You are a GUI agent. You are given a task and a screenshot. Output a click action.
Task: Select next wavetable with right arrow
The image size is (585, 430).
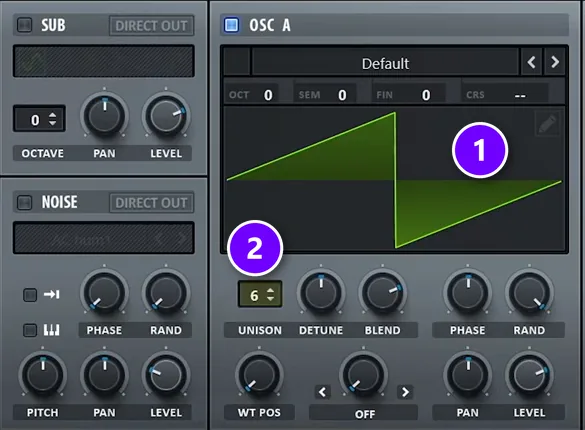[555, 62]
